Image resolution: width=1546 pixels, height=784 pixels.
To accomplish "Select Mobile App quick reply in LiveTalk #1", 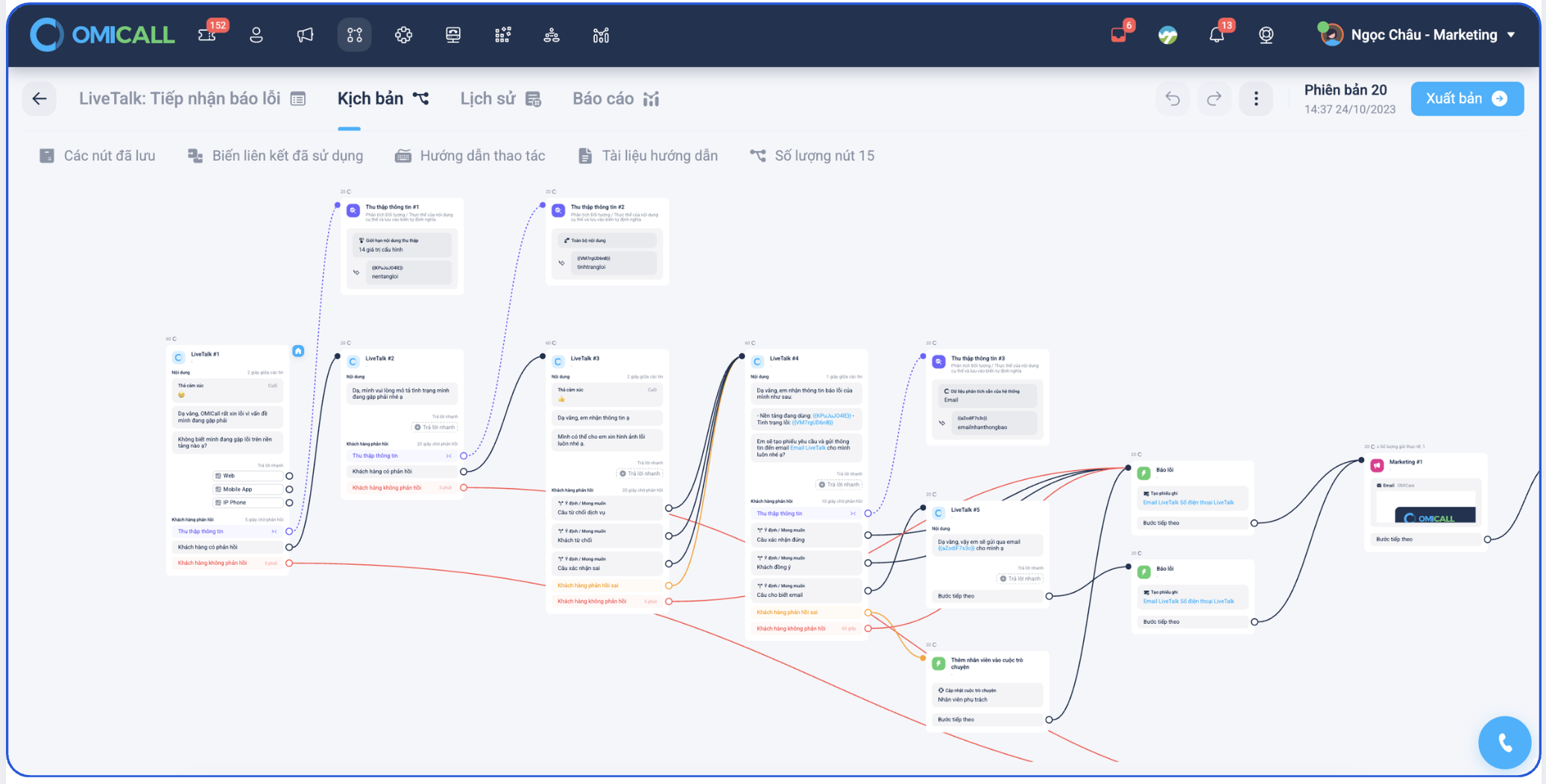I will pos(247,489).
